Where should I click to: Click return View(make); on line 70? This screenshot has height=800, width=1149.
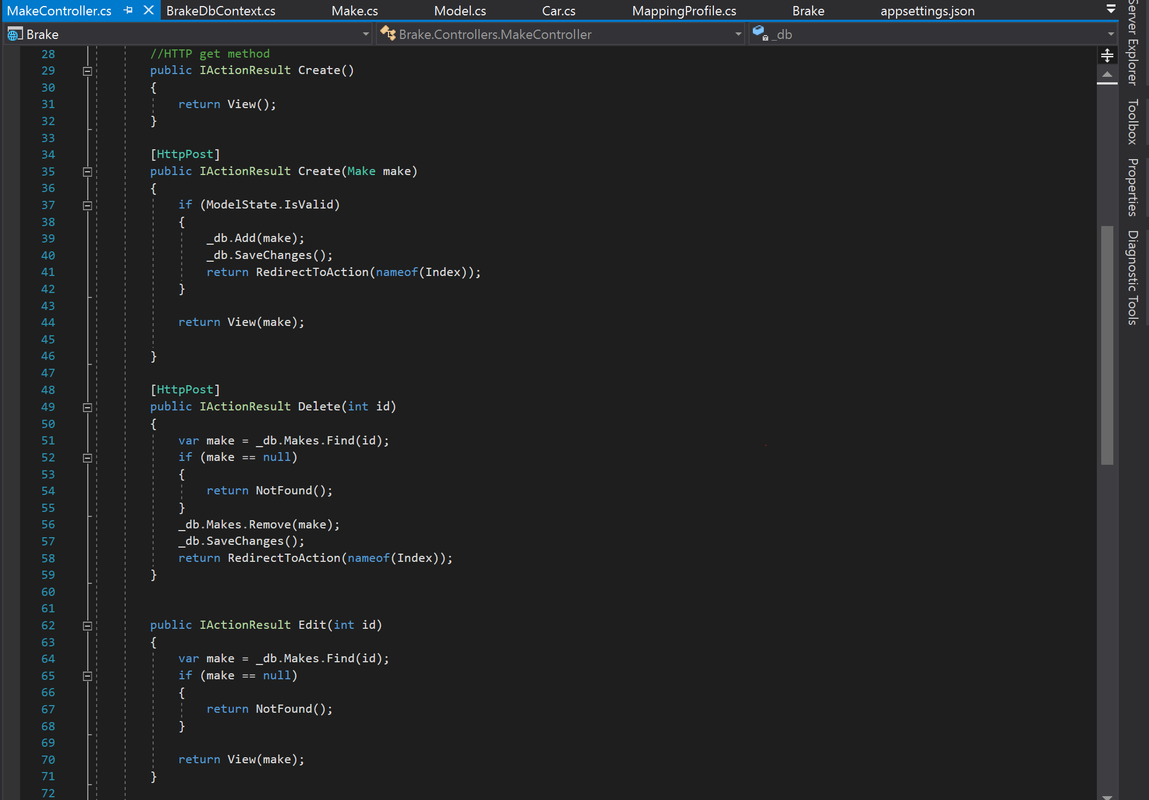click(x=241, y=759)
